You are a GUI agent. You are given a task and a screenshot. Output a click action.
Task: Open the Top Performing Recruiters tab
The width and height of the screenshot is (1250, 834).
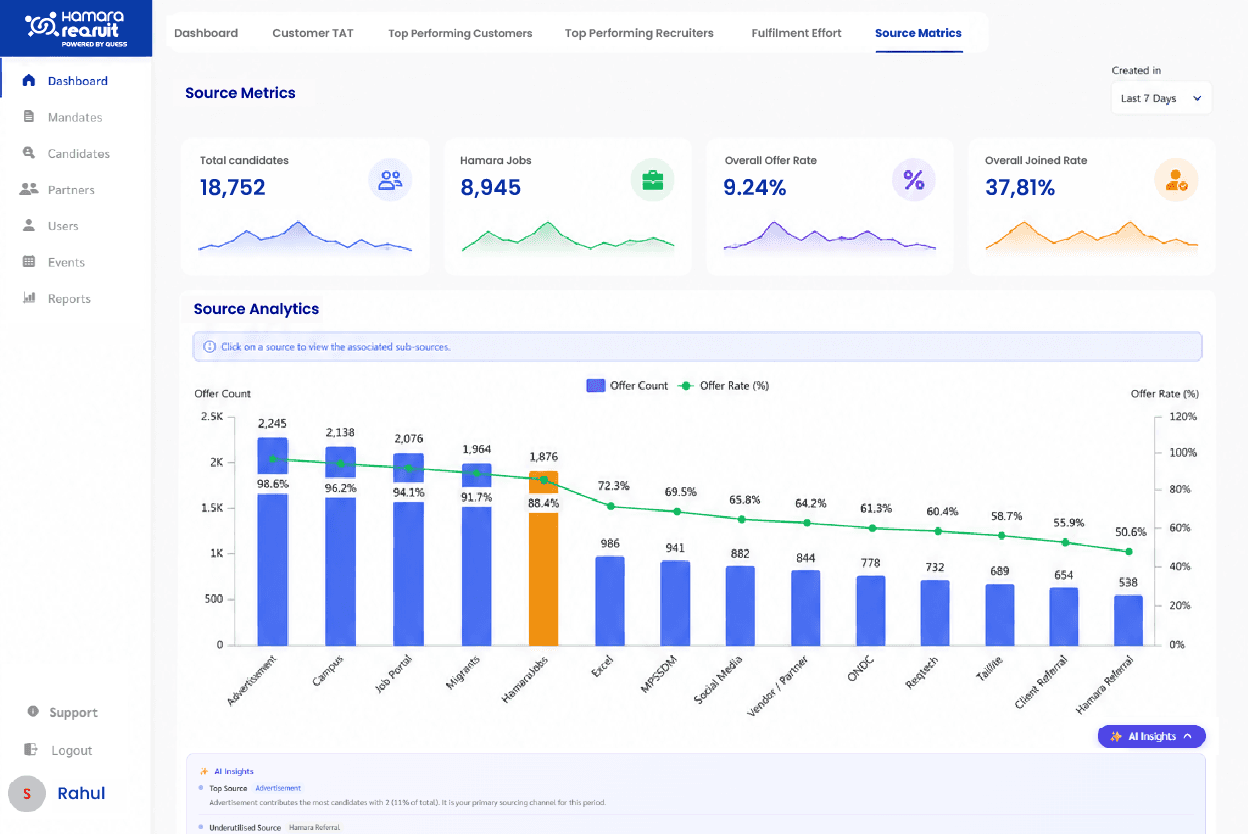pos(639,33)
